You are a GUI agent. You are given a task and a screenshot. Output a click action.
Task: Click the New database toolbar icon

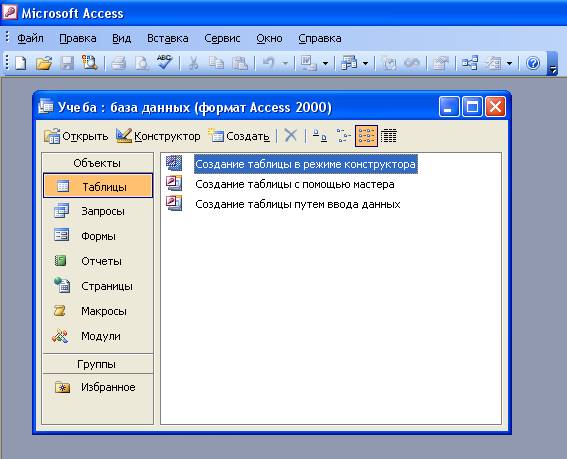tap(21, 64)
